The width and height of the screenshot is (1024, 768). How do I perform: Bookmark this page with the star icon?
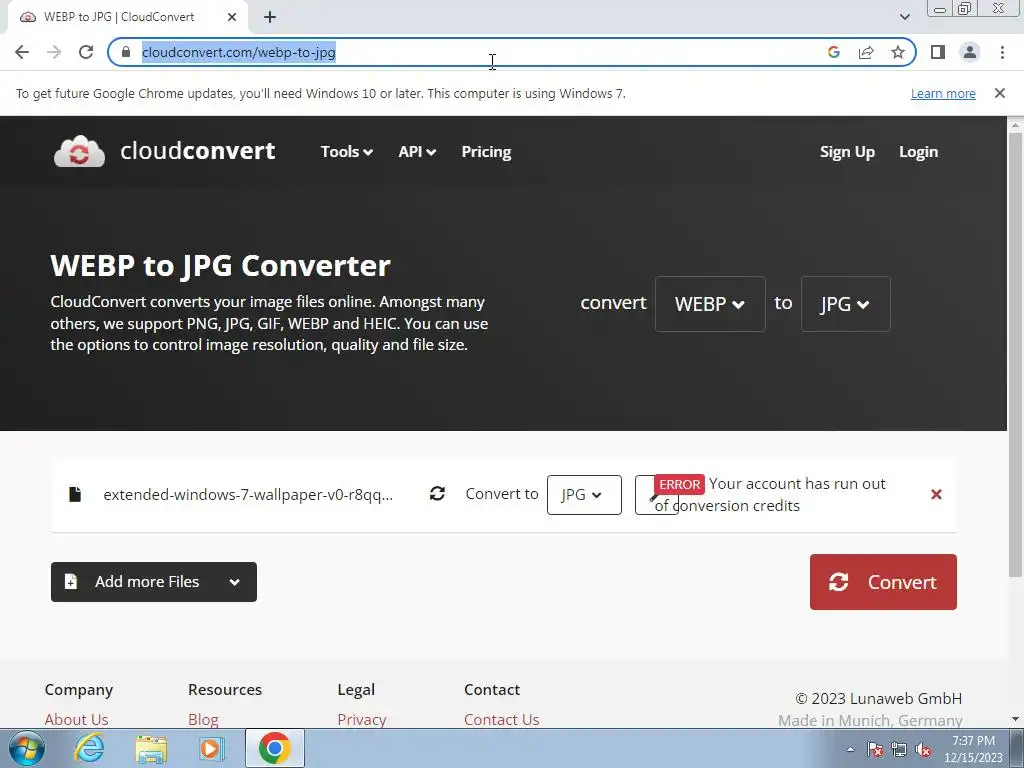click(x=898, y=52)
